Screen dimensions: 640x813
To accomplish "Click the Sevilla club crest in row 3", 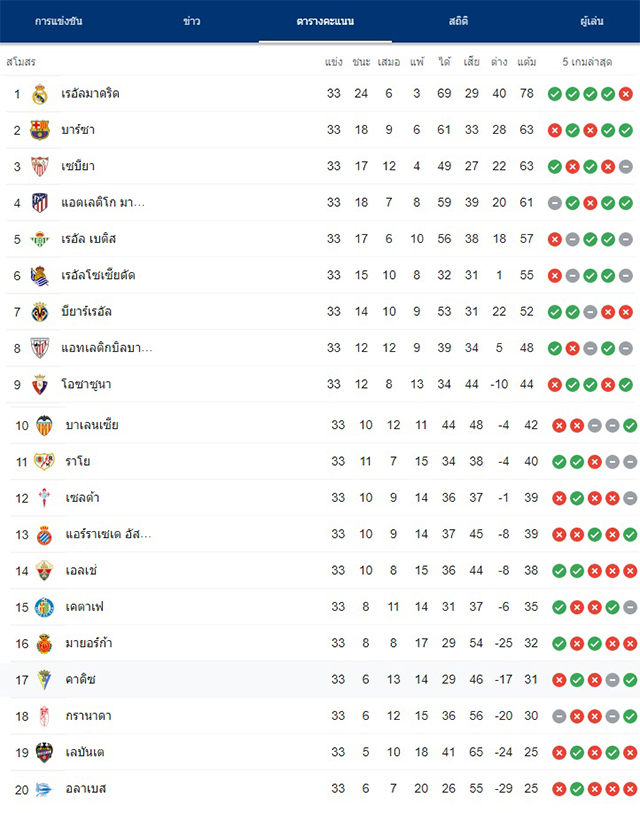I will tap(40, 166).
